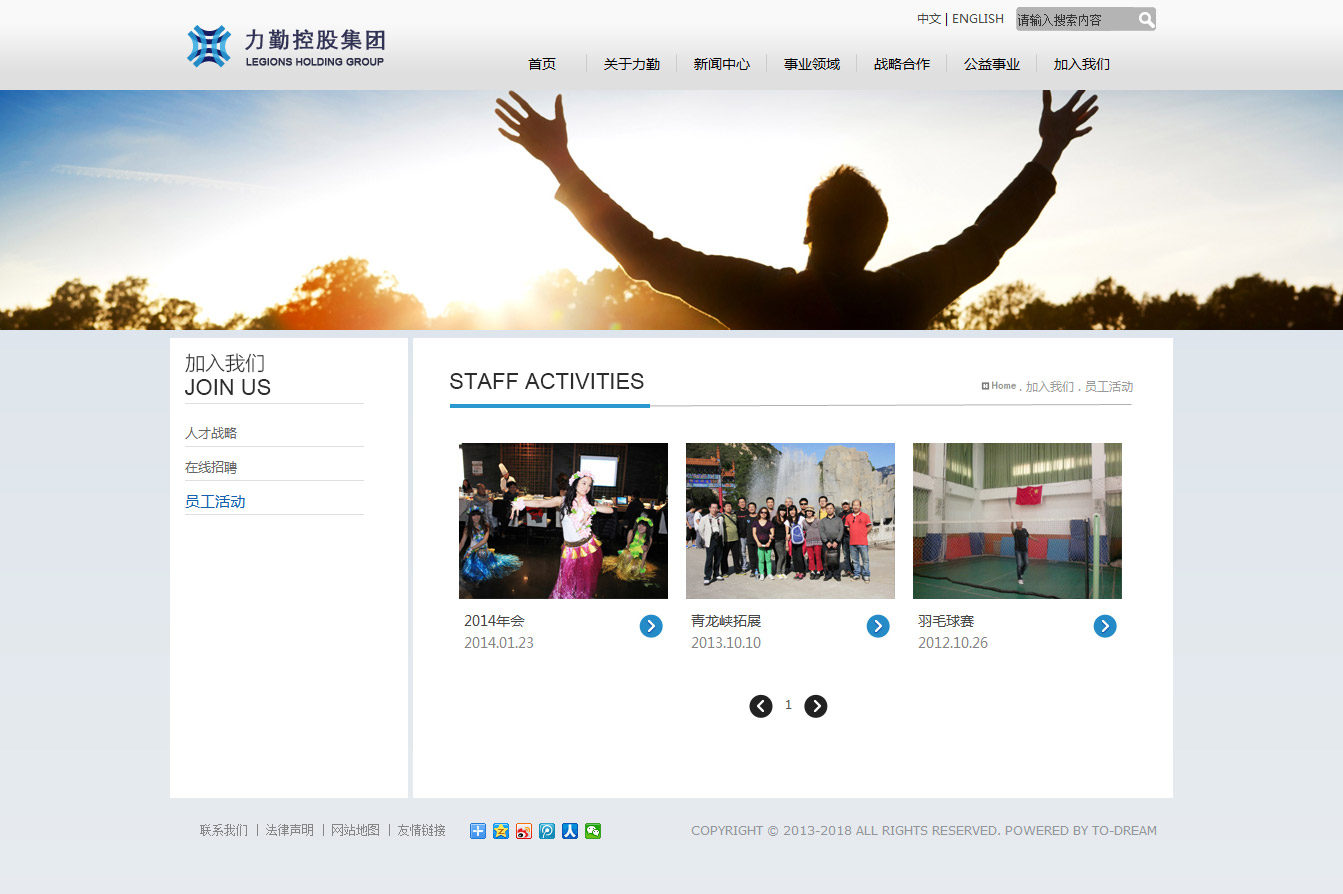Screen dimensions: 1343x894
Task: Share to Renren icon
Action: coord(570,831)
